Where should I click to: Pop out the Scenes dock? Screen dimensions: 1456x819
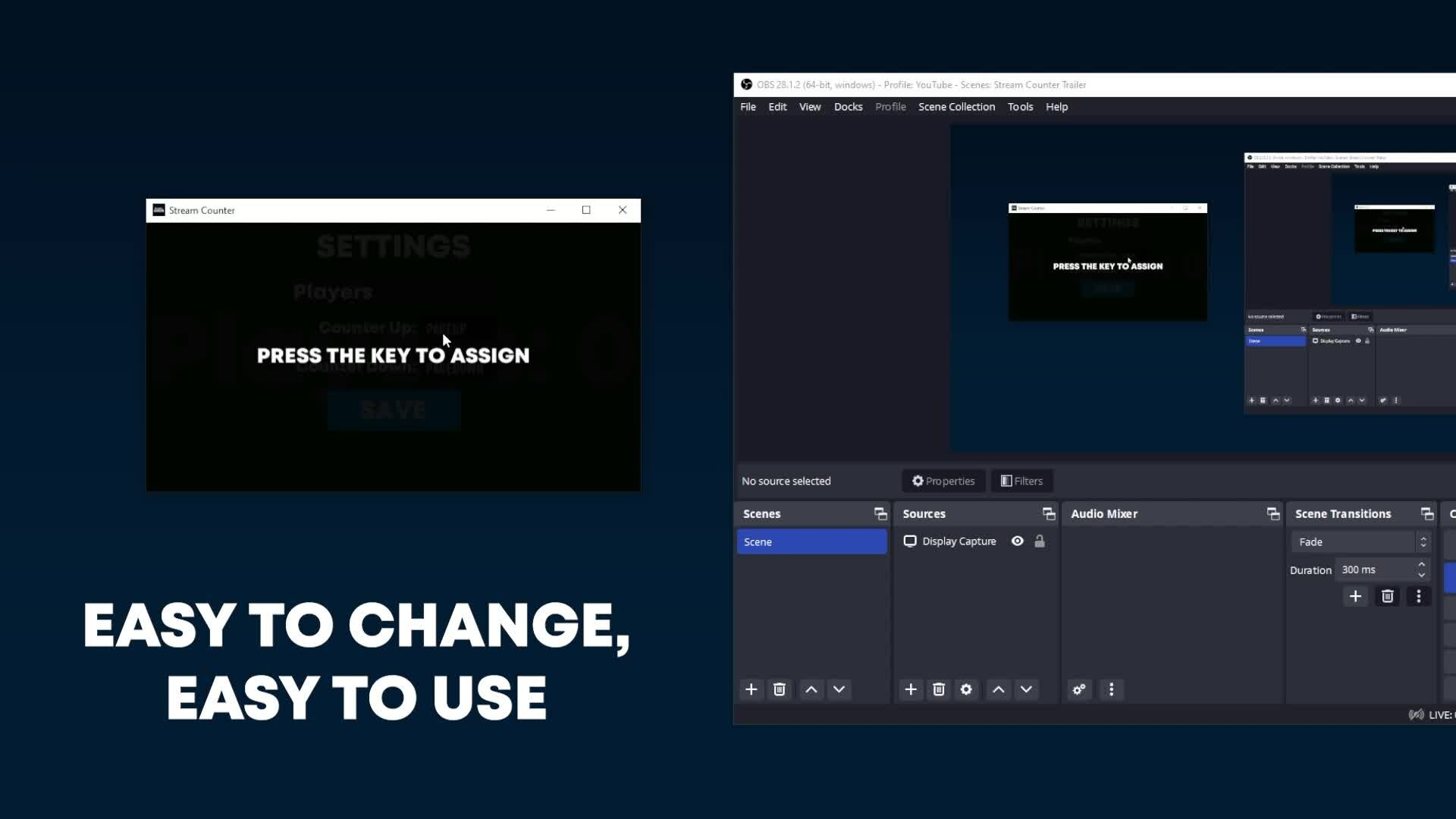coord(880,513)
